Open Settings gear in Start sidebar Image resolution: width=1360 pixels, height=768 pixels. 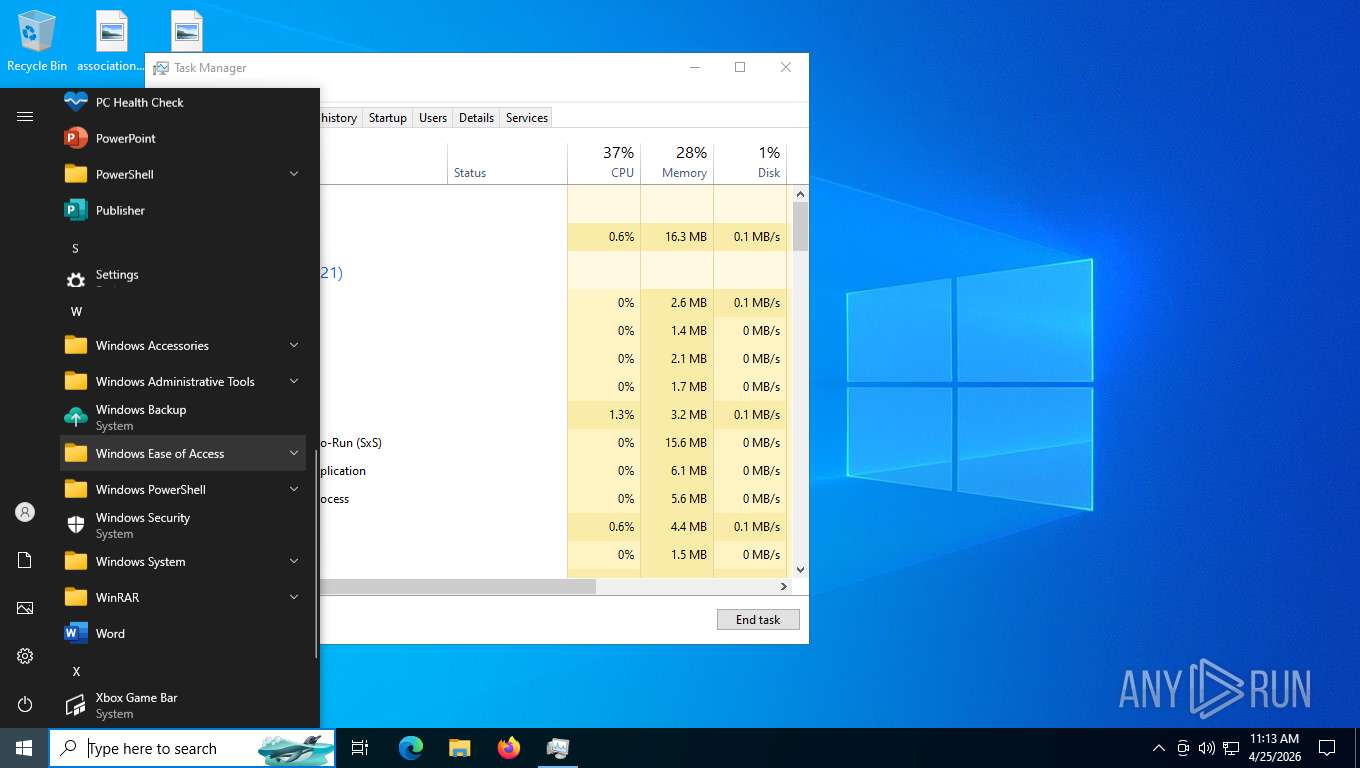tap(25, 656)
